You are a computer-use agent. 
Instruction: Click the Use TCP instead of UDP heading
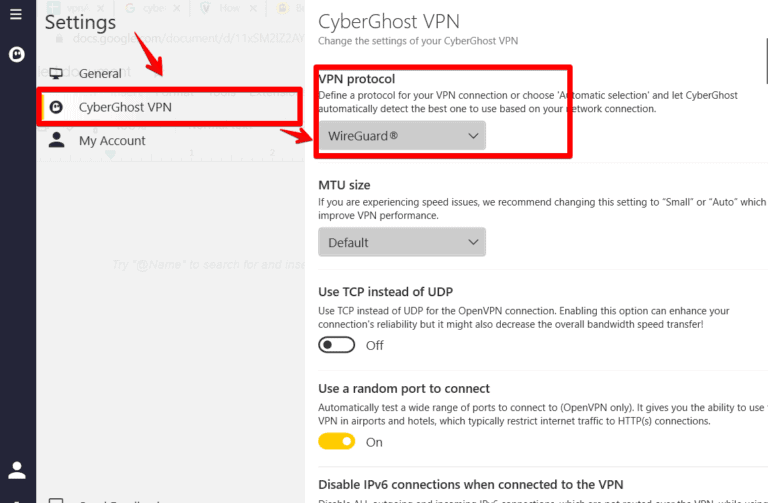click(385, 292)
